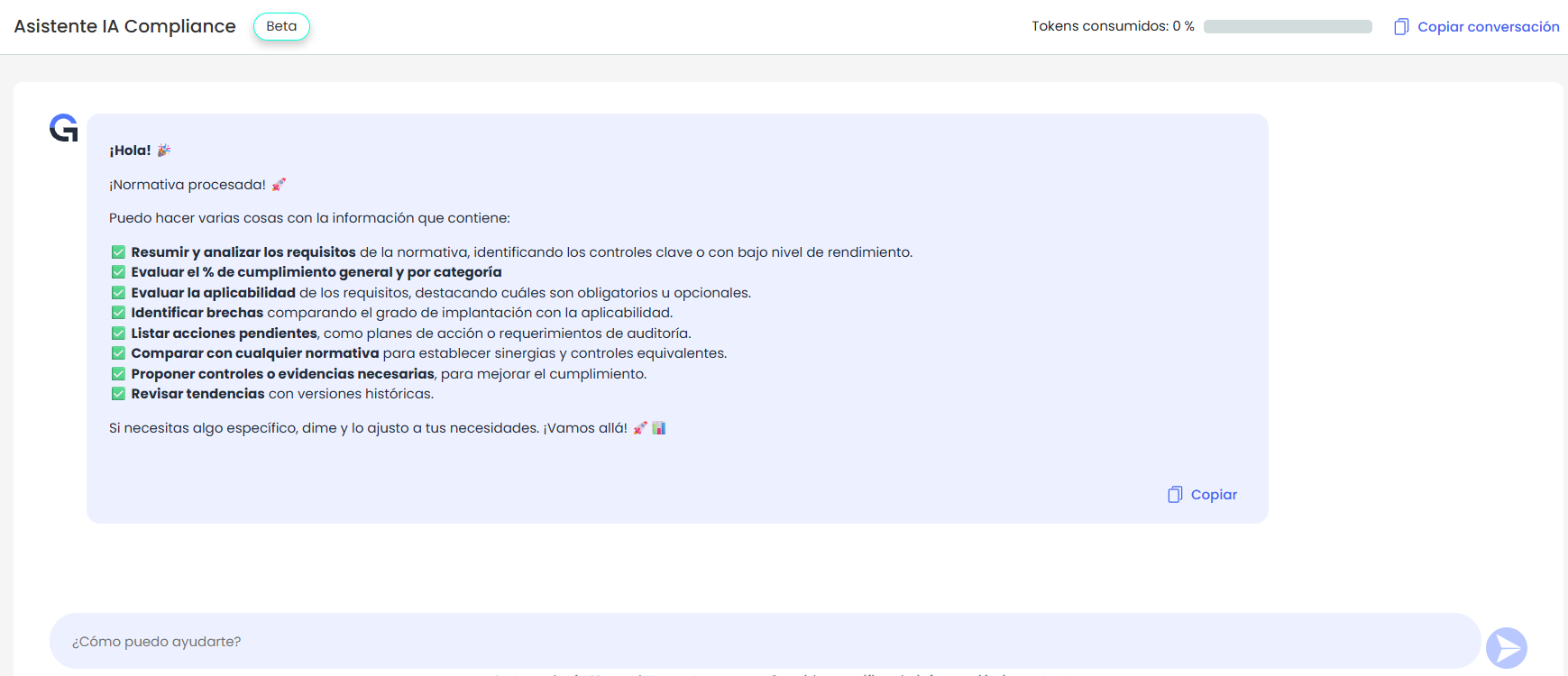Viewport: 1568px width, 676px height.
Task: Click the copy icon in the message bubble
Action: coord(1175,495)
